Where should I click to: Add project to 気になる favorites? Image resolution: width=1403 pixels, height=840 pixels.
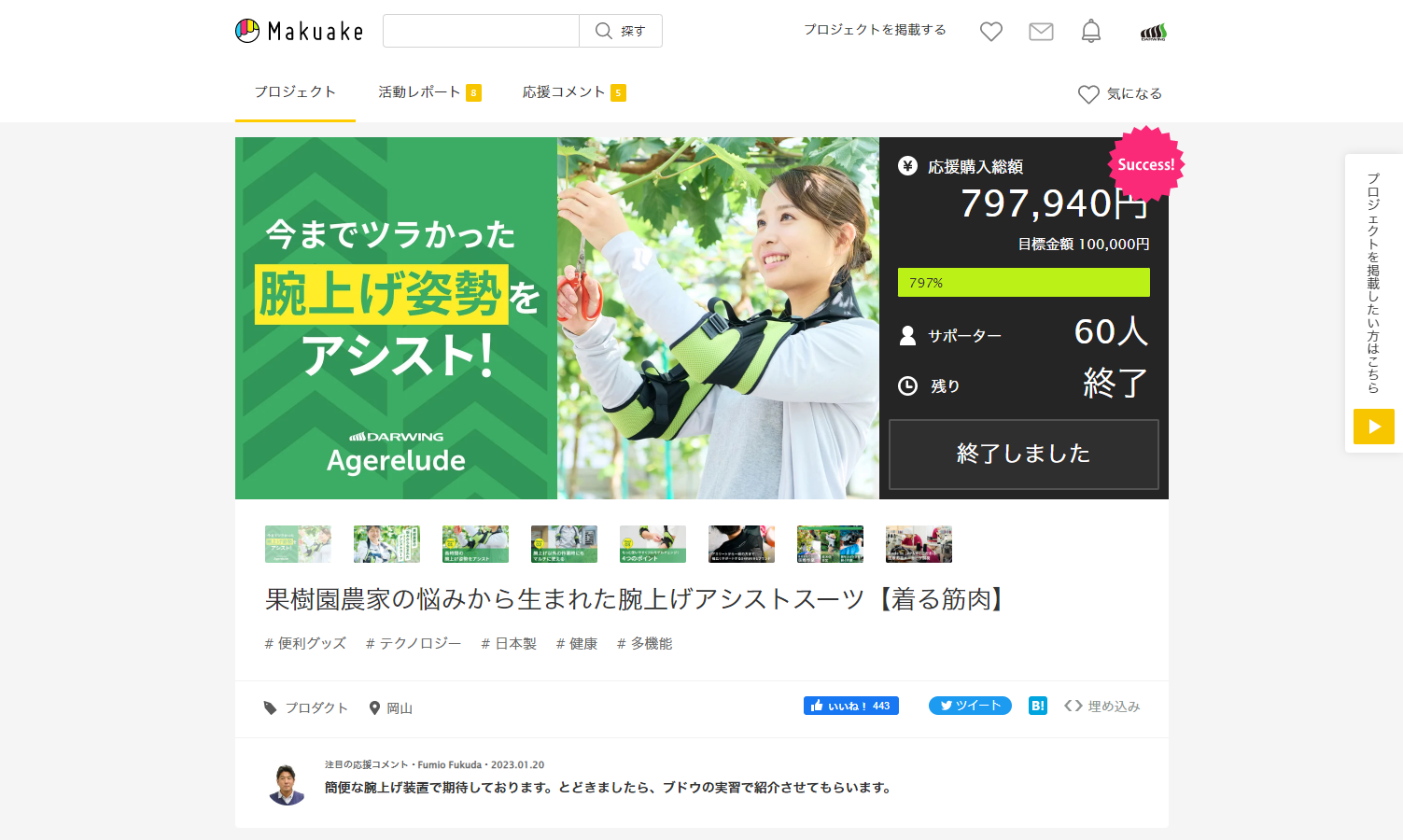point(1120,93)
